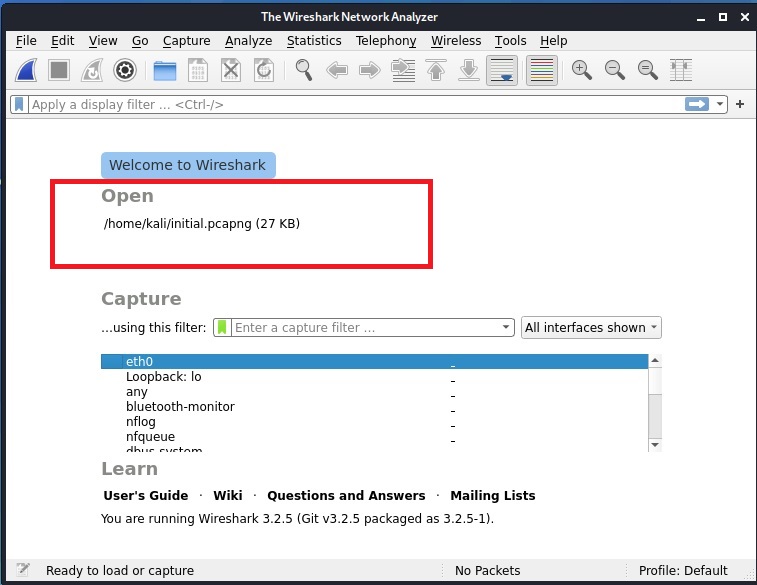Click capture filter green bookmark icon
This screenshot has width=757, height=585.
click(222, 327)
